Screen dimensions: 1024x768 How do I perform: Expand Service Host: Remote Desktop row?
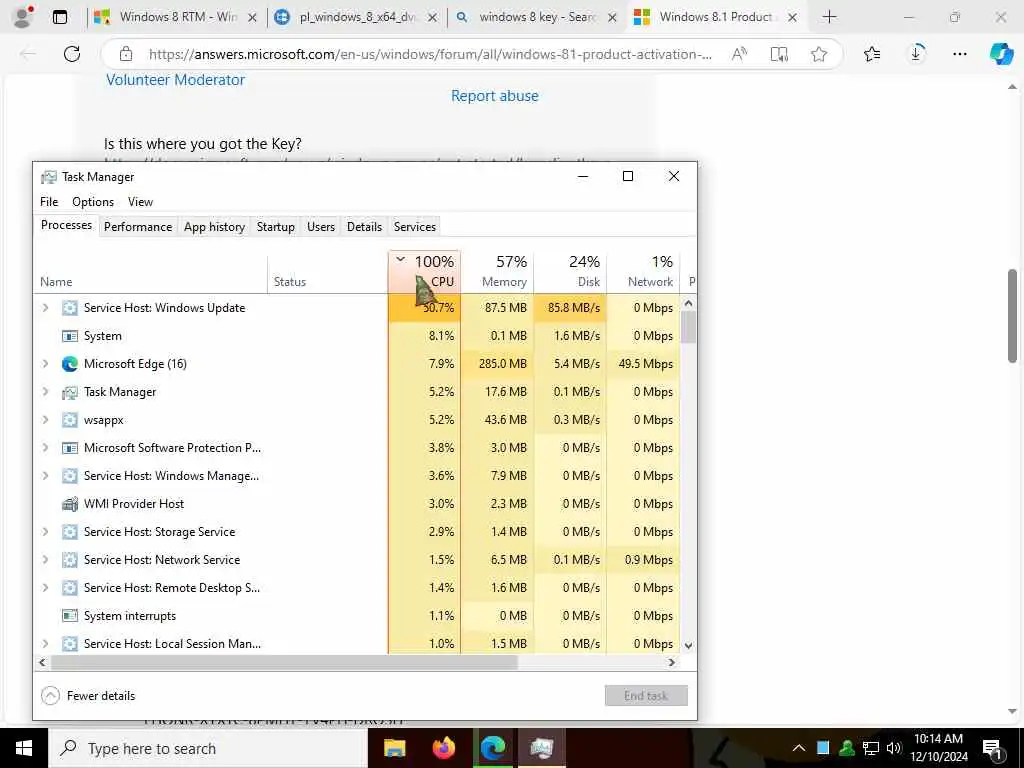pyautogui.click(x=45, y=588)
